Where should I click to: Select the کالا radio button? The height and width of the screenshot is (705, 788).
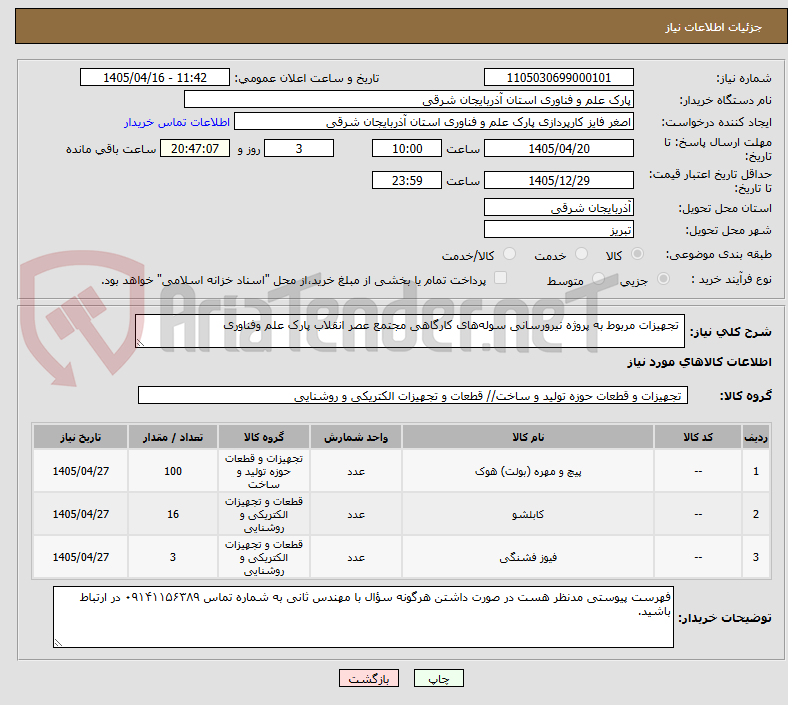637,254
